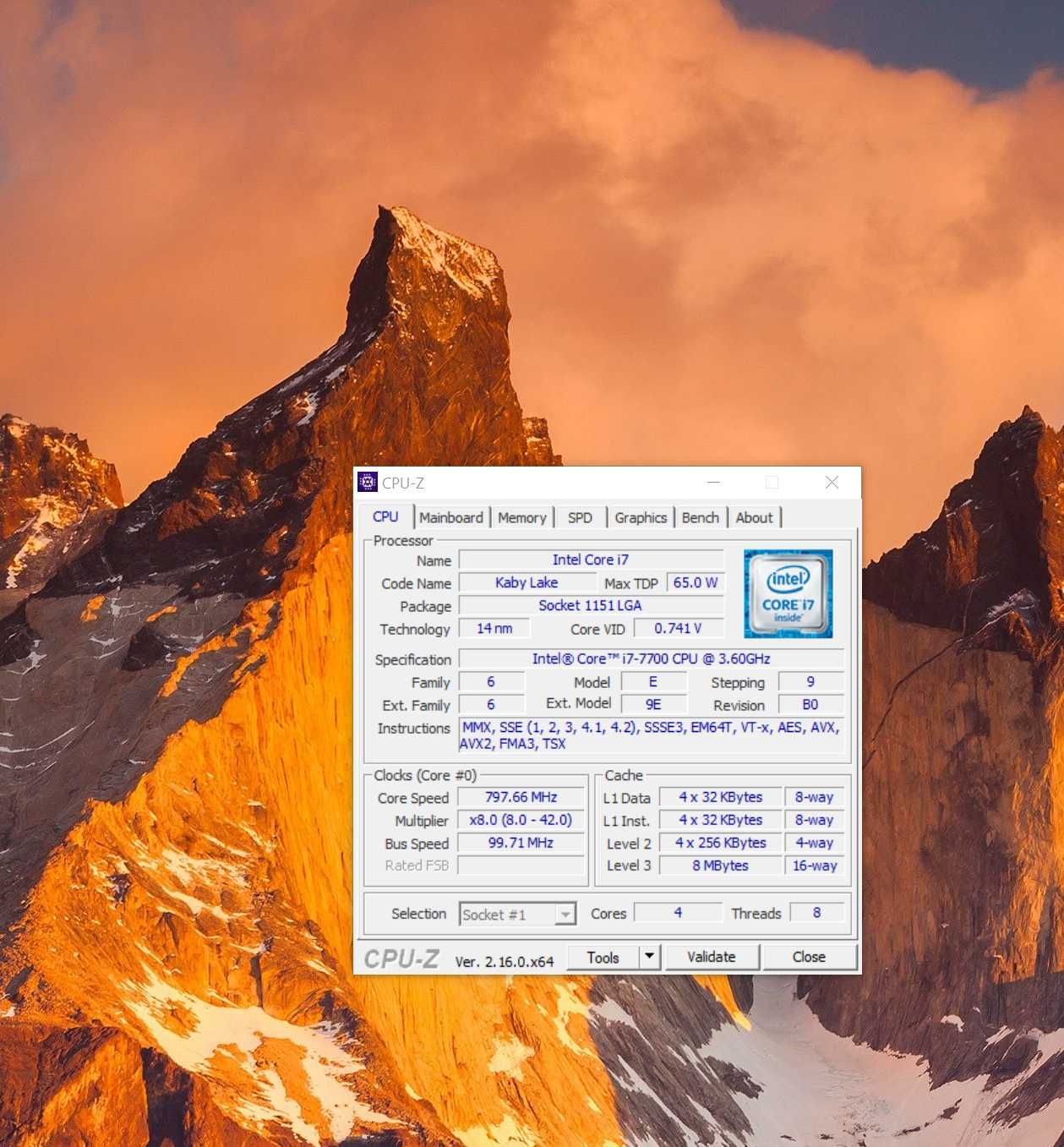Click the Ver. 2.16.0.x64 version text
1064x1147 pixels.
(x=505, y=962)
